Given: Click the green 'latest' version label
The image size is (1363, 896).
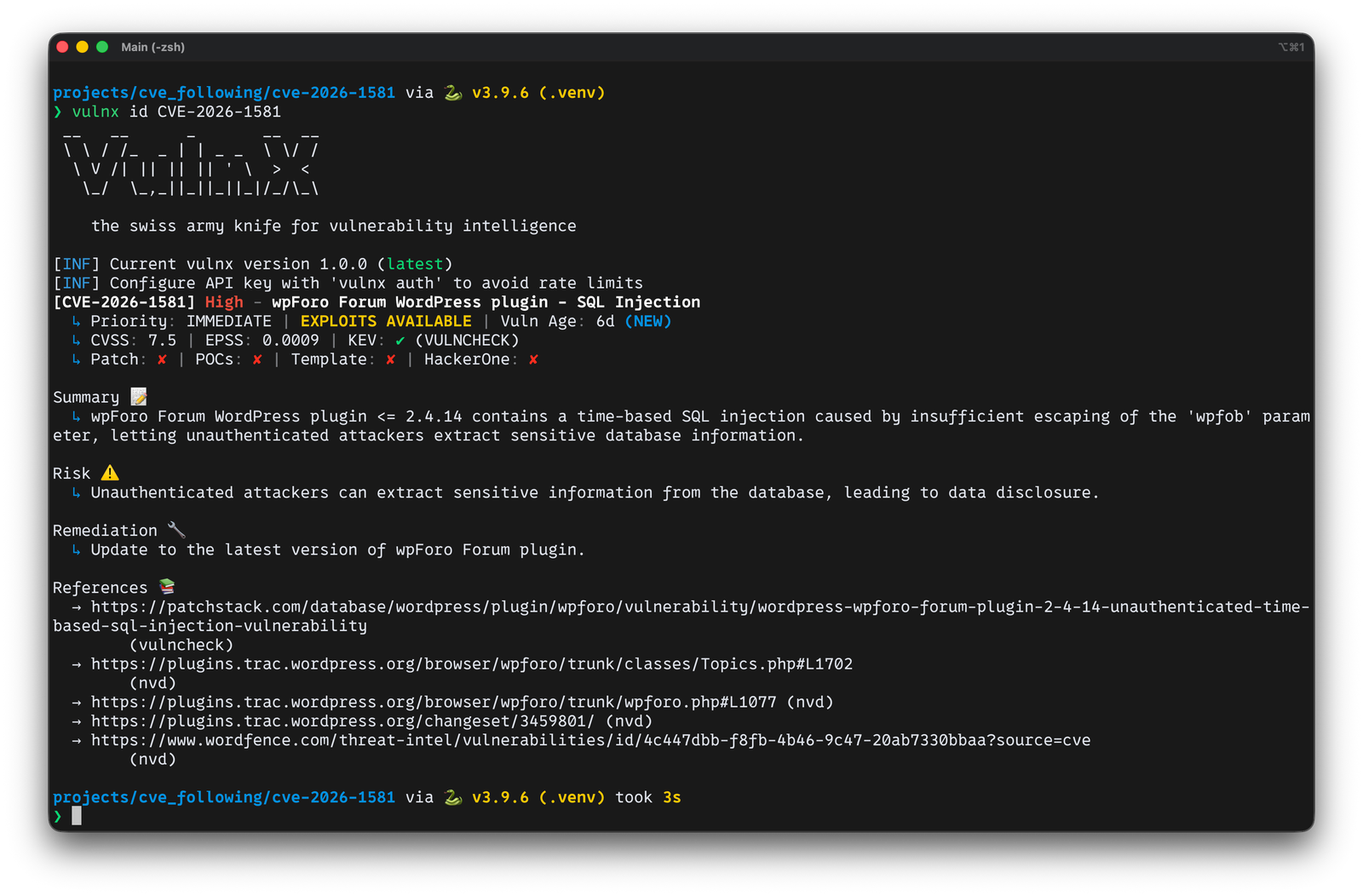Looking at the screenshot, I should [x=415, y=264].
